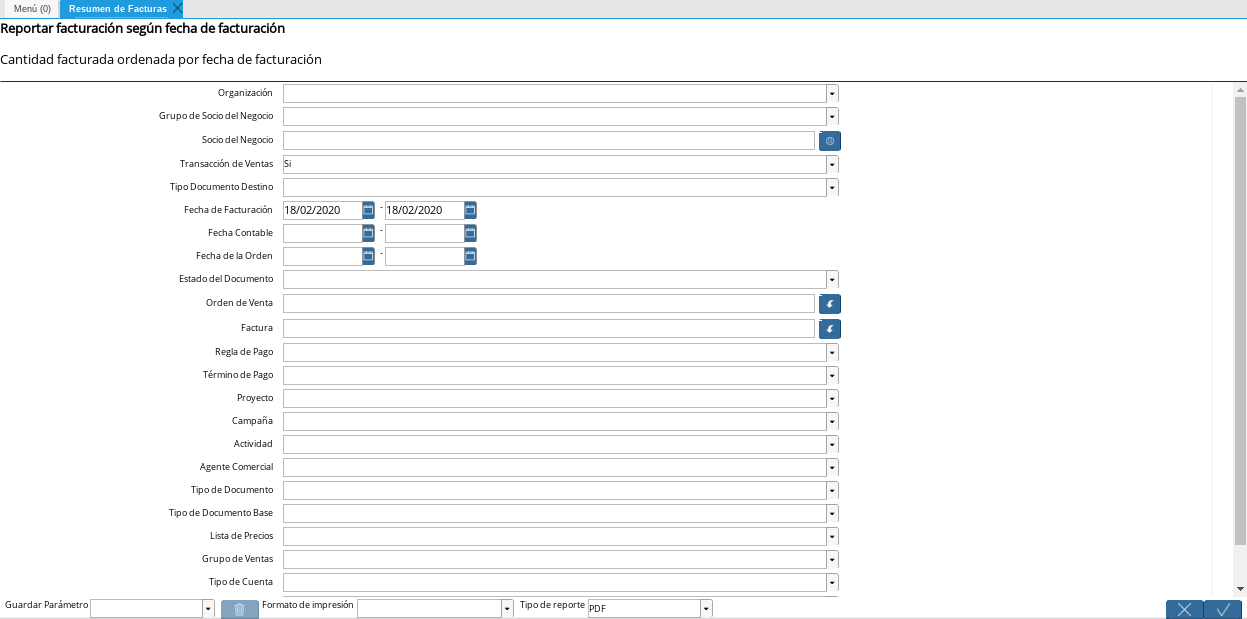Open the Formato de impresión dropdown
The height and width of the screenshot is (619, 1247).
click(x=507, y=609)
